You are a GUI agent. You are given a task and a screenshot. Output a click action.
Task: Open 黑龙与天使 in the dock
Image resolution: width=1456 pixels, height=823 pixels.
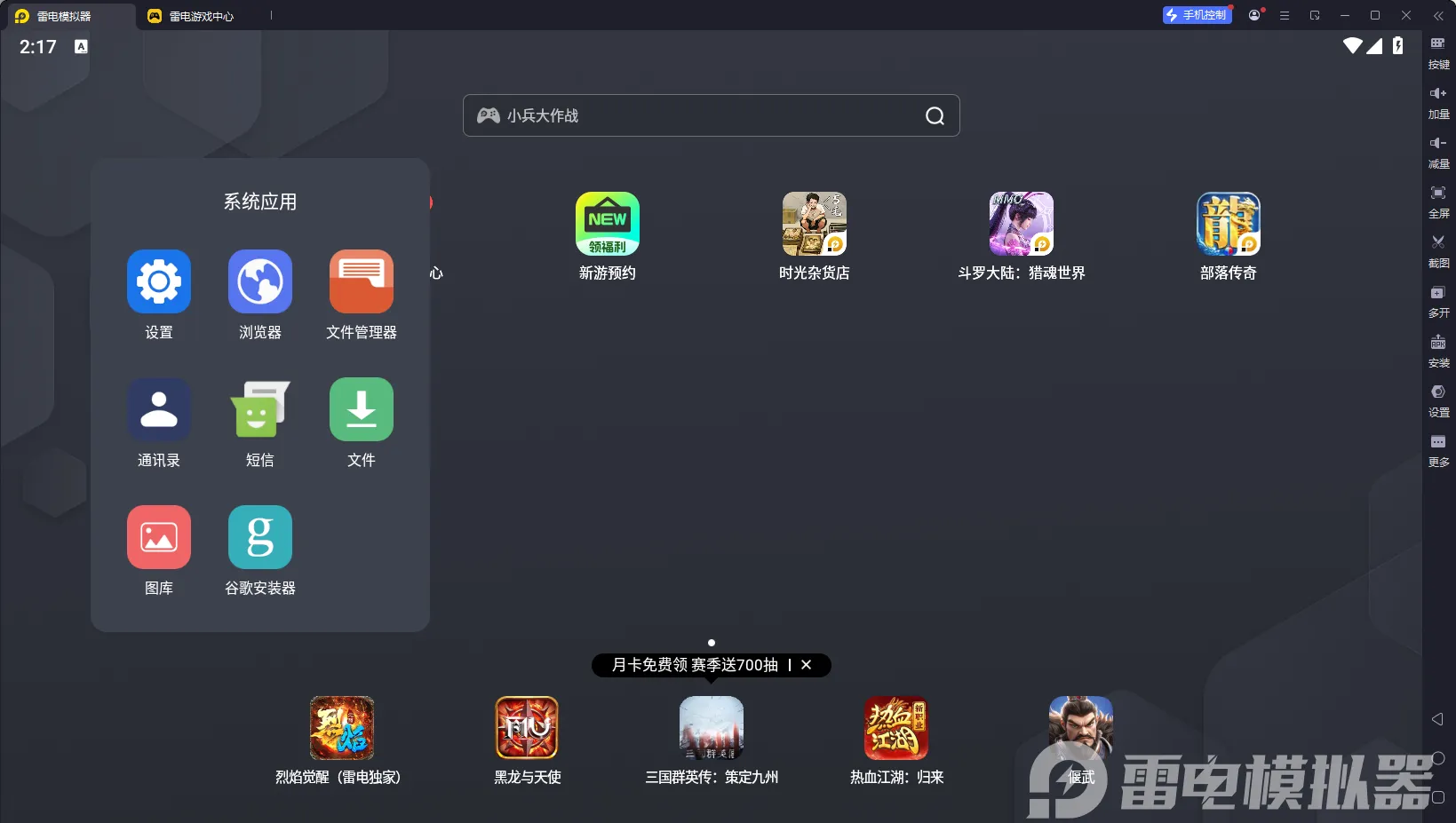[x=527, y=728]
